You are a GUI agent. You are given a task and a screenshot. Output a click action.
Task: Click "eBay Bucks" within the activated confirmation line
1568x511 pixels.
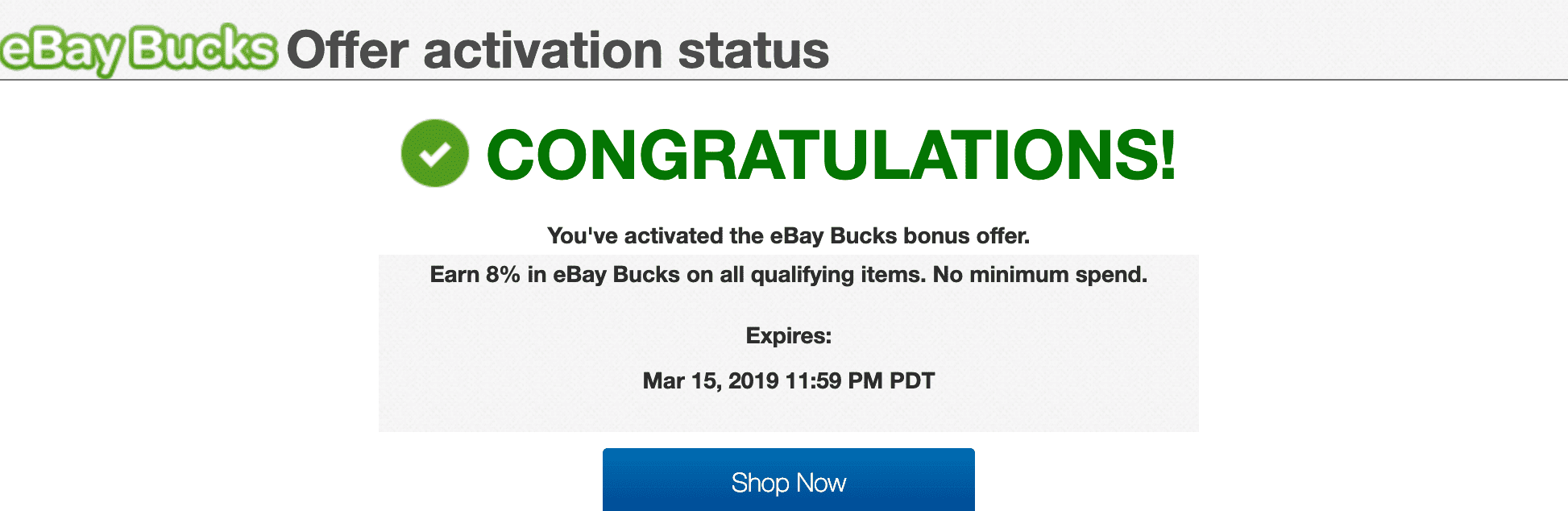[x=833, y=235]
